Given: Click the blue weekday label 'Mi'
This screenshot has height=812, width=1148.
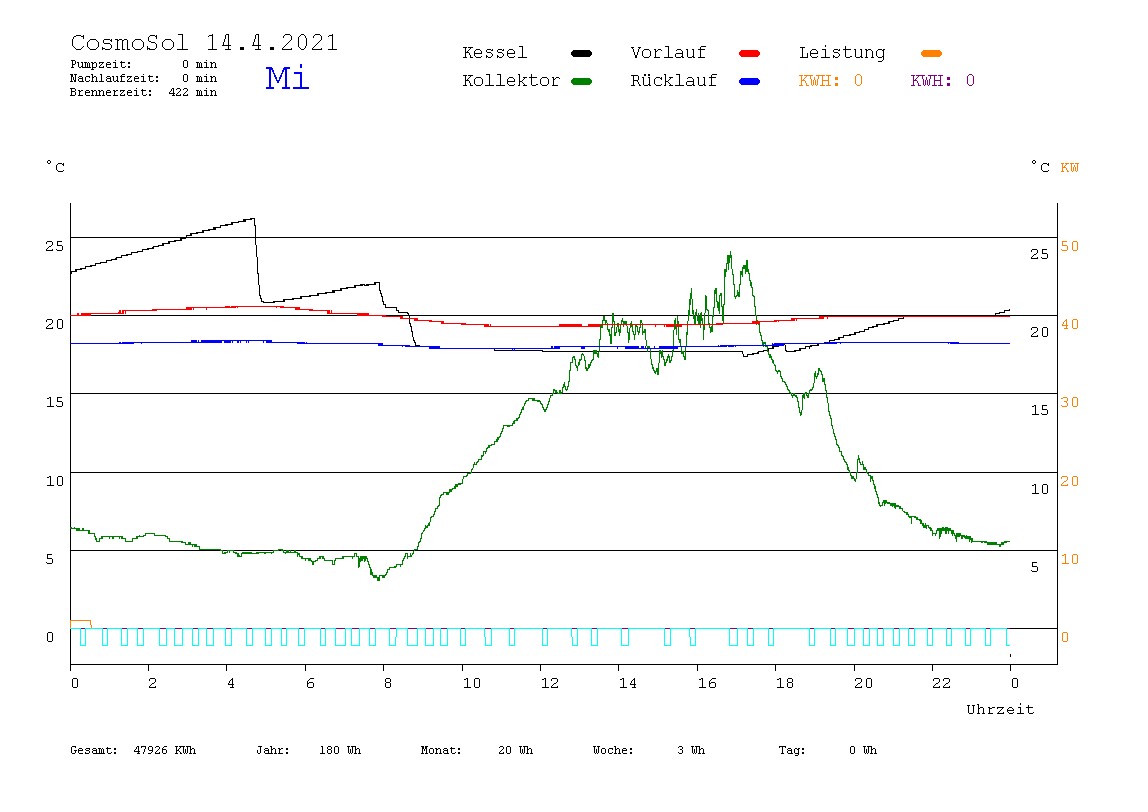Looking at the screenshot, I should [x=287, y=78].
